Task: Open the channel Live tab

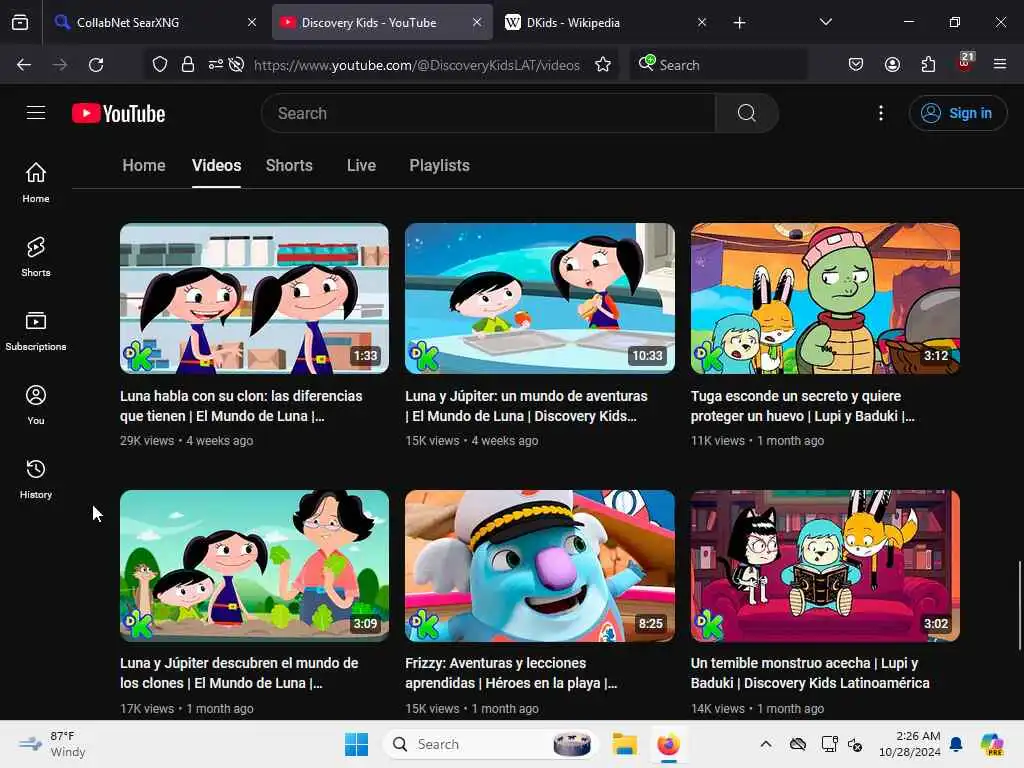Action: 361,165
